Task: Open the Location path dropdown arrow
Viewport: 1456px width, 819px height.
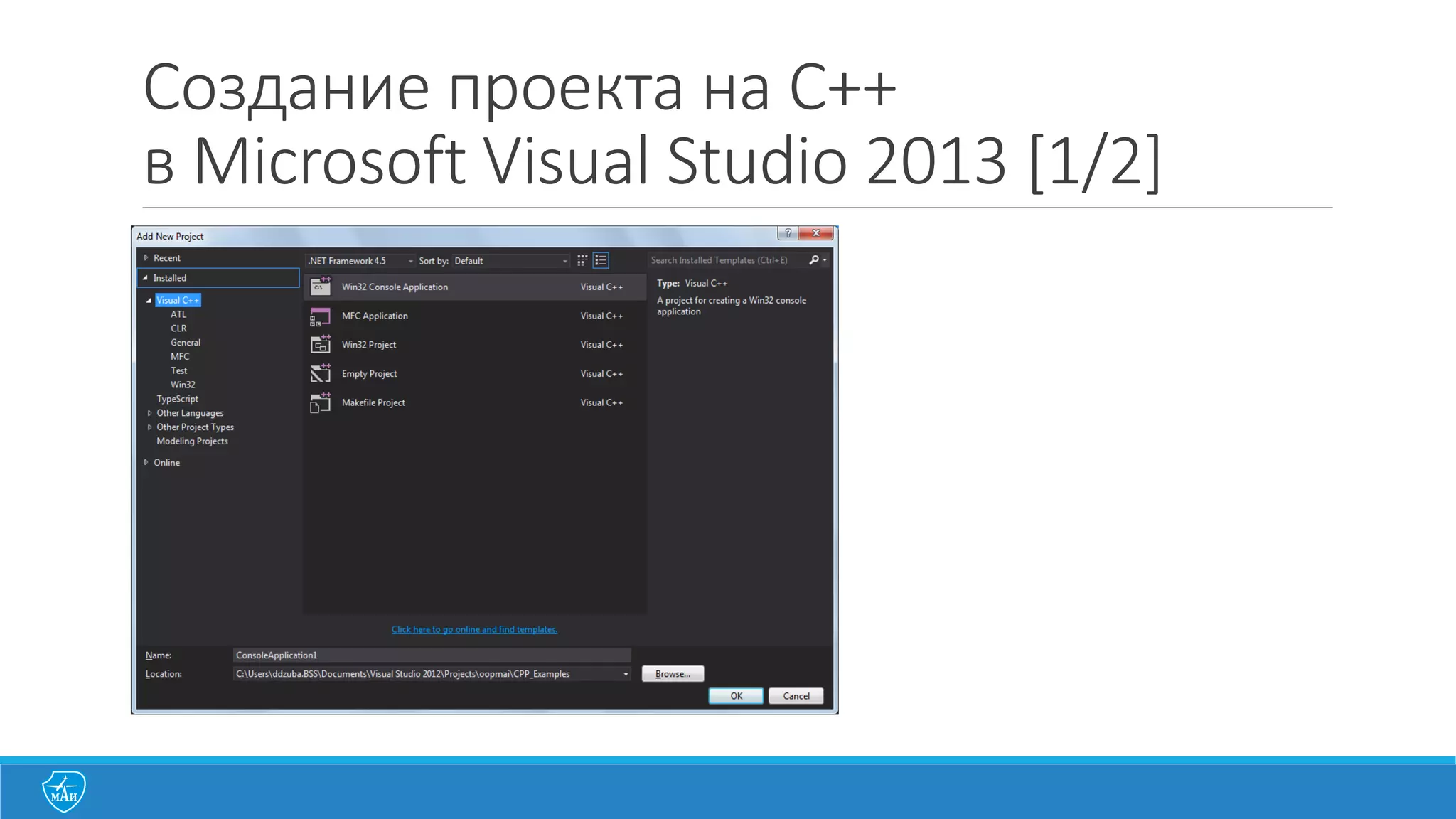Action: 626,674
